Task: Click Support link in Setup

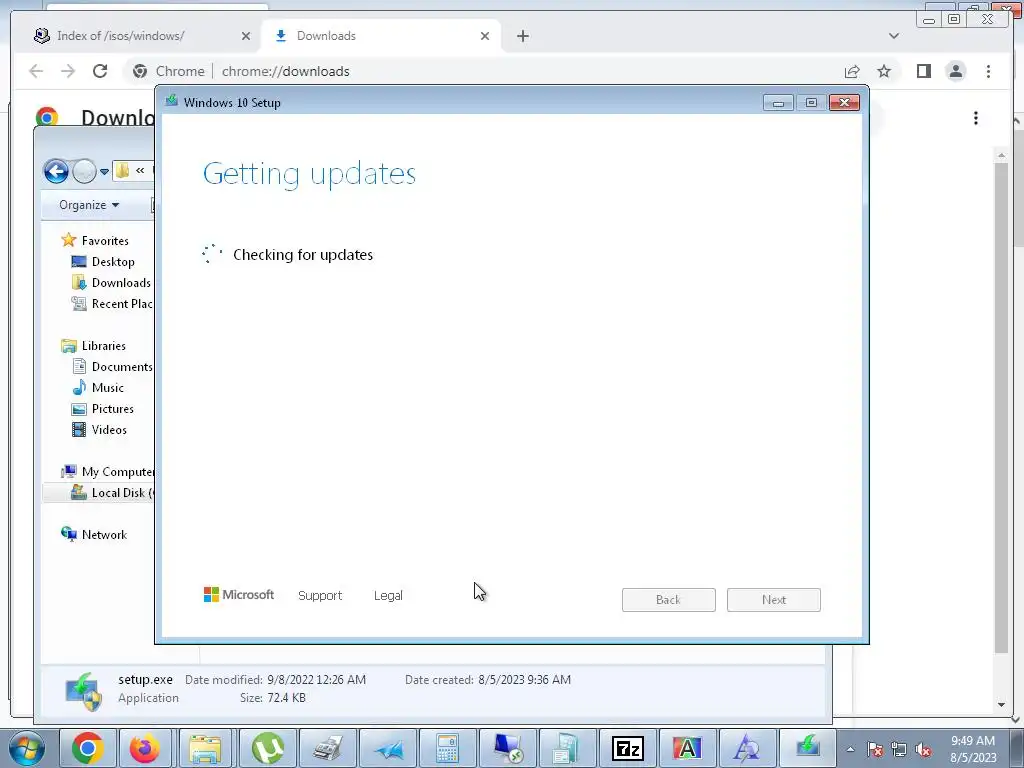Action: (320, 596)
